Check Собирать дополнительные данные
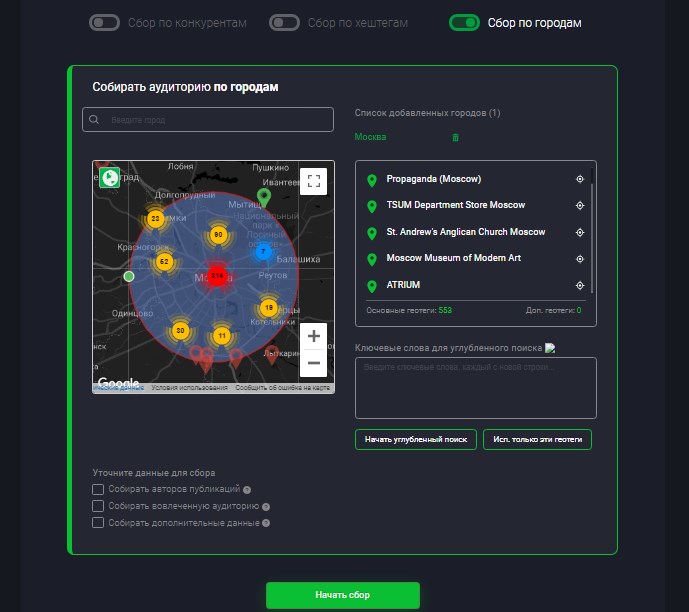The height and width of the screenshot is (612, 689). 98,523
